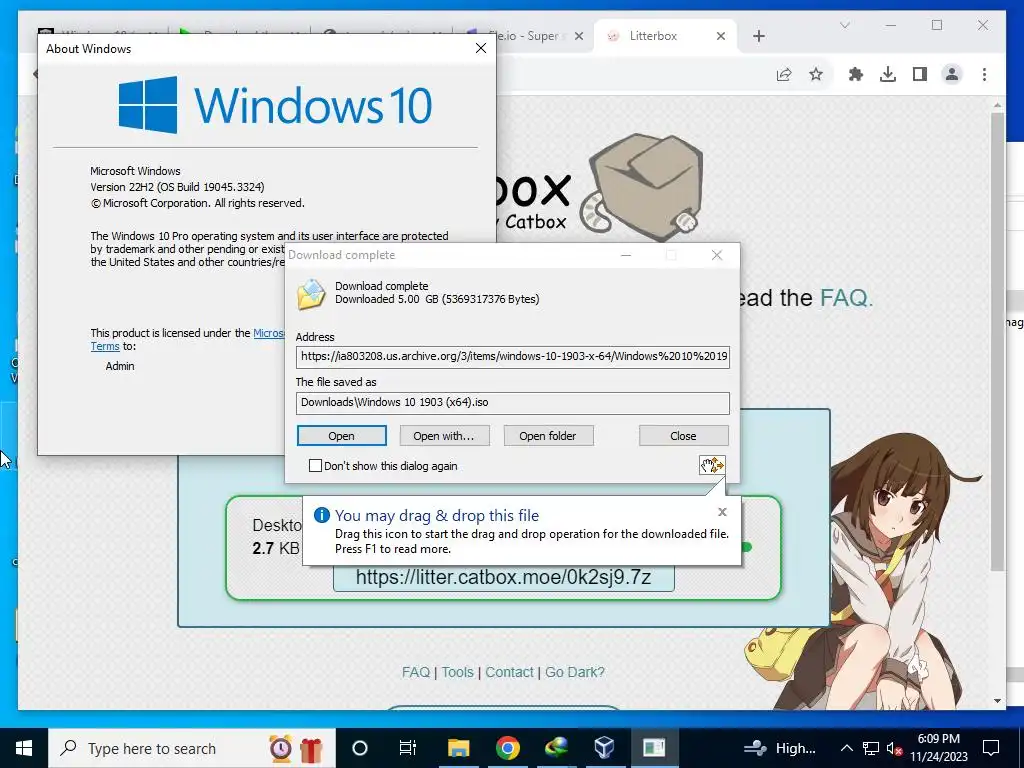The height and width of the screenshot is (768, 1024).
Task: Open the weather widget showing High
Action: (780, 748)
